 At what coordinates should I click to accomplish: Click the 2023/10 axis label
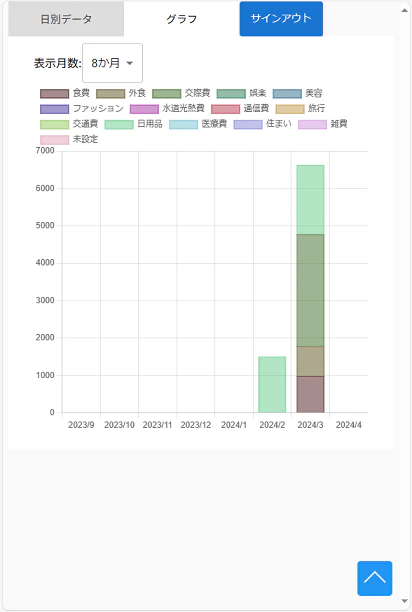click(x=119, y=425)
